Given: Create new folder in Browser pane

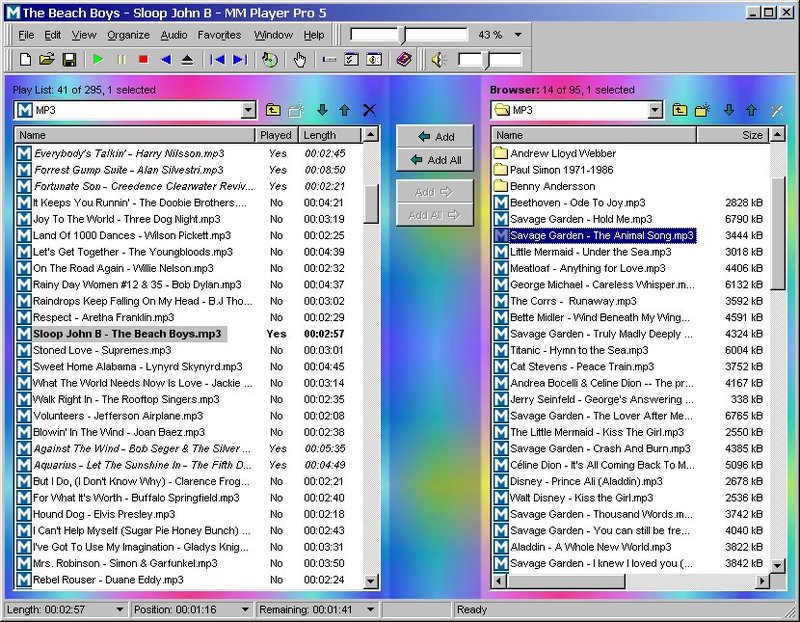Looking at the screenshot, I should [x=703, y=110].
